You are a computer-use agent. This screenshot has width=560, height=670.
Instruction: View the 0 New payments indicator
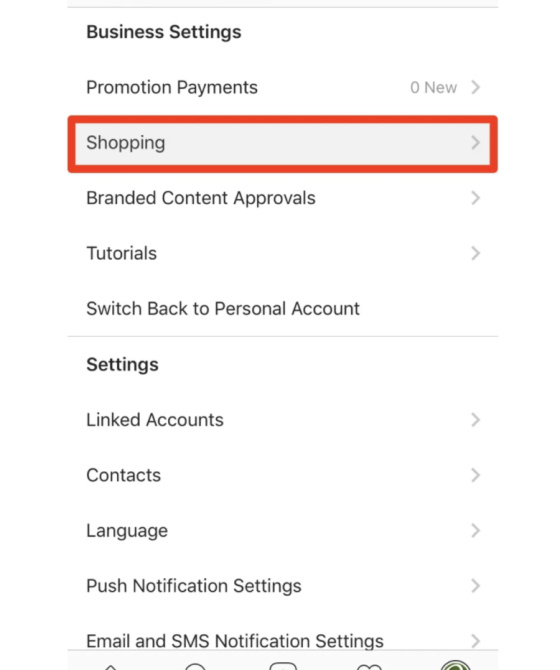(x=434, y=88)
